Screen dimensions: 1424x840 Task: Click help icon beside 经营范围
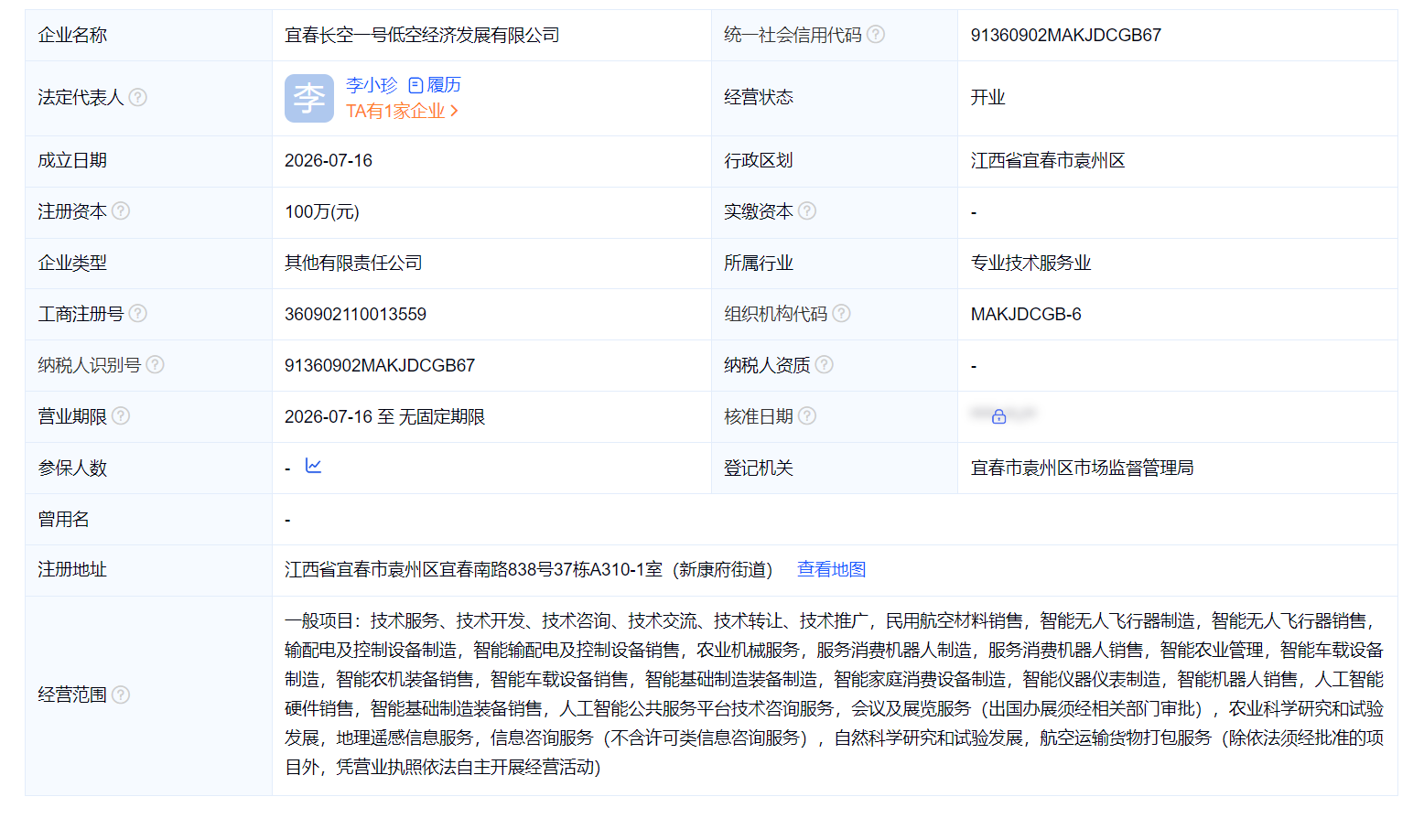tap(120, 695)
